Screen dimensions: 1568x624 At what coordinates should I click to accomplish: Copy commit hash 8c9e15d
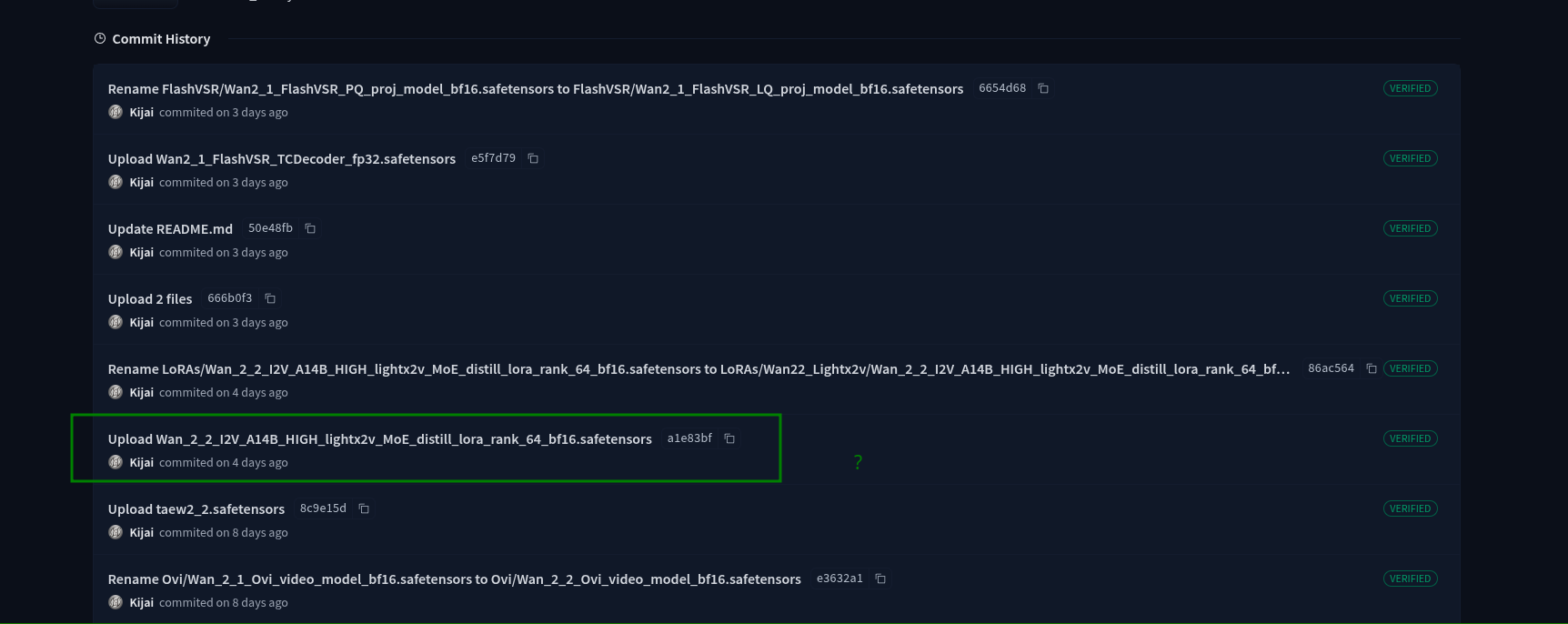click(364, 508)
